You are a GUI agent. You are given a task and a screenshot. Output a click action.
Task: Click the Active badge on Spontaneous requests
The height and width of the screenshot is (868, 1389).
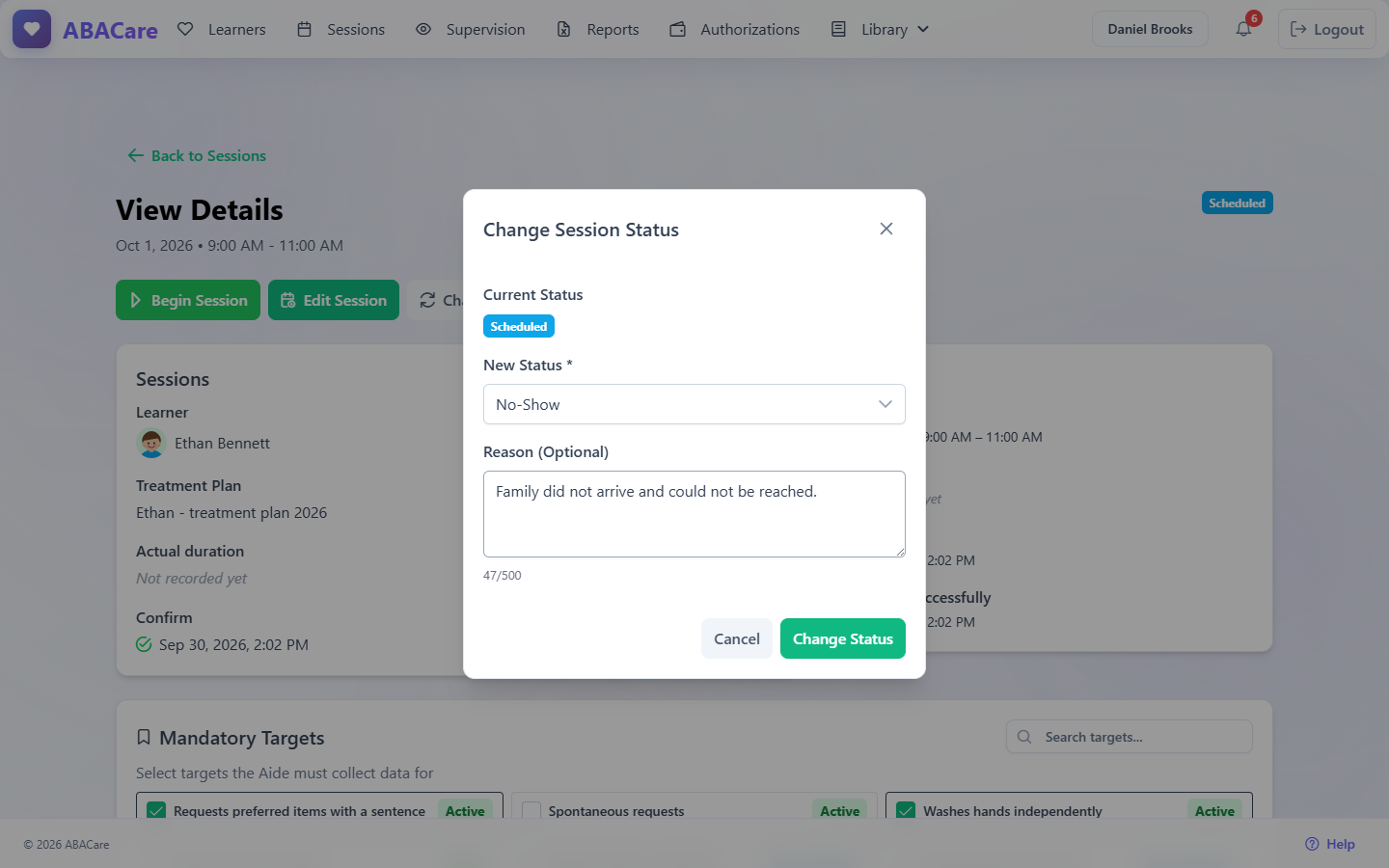click(x=840, y=811)
